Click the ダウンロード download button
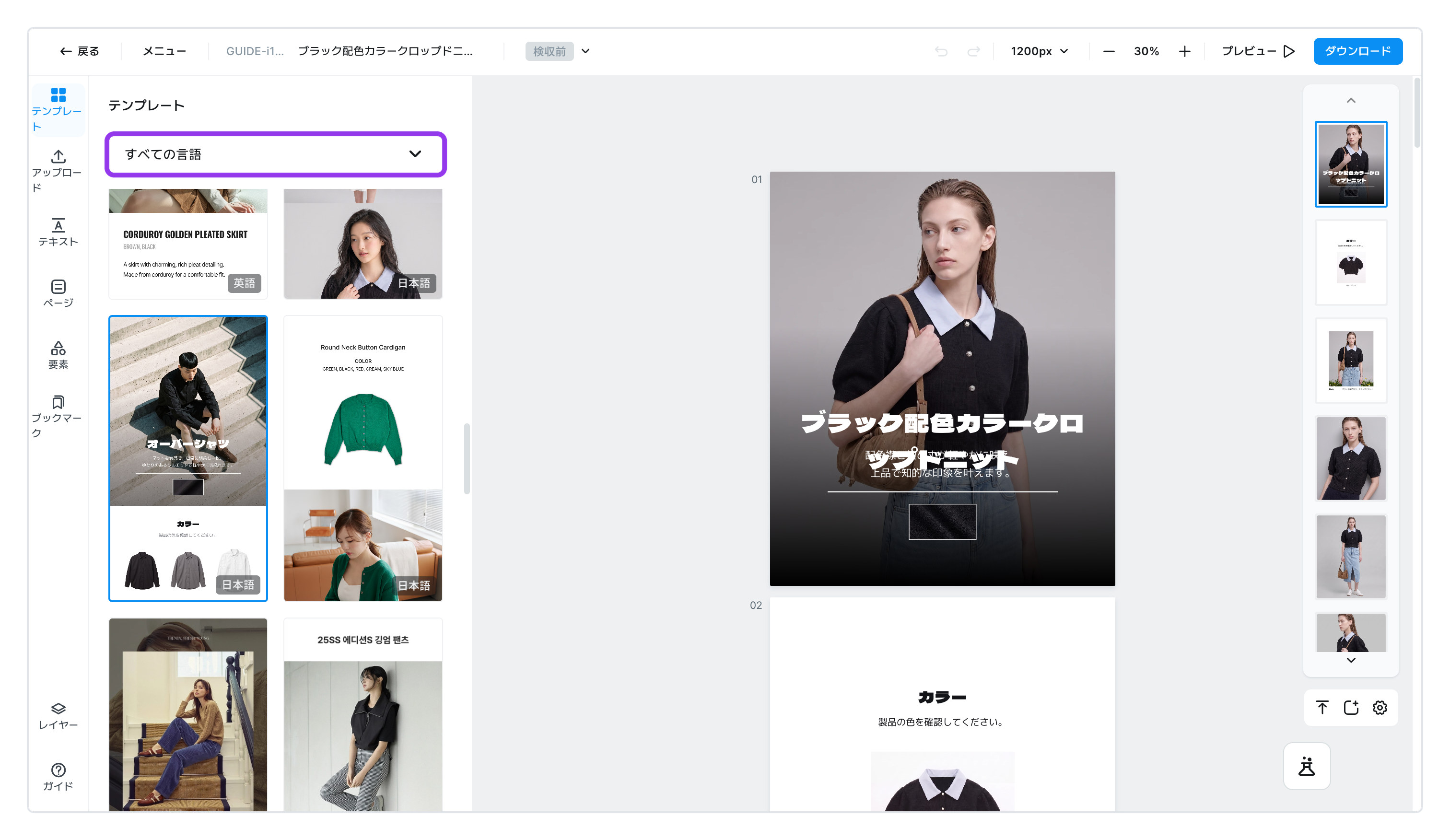 click(1357, 51)
